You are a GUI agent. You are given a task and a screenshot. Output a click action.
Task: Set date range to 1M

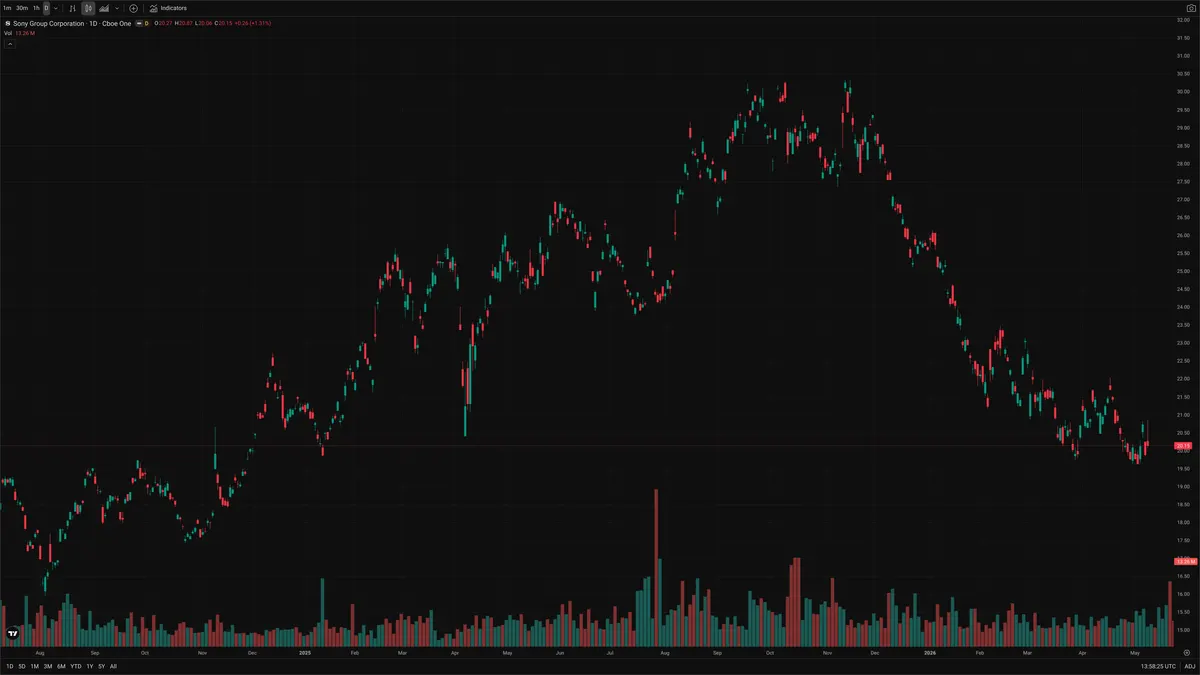(35, 666)
